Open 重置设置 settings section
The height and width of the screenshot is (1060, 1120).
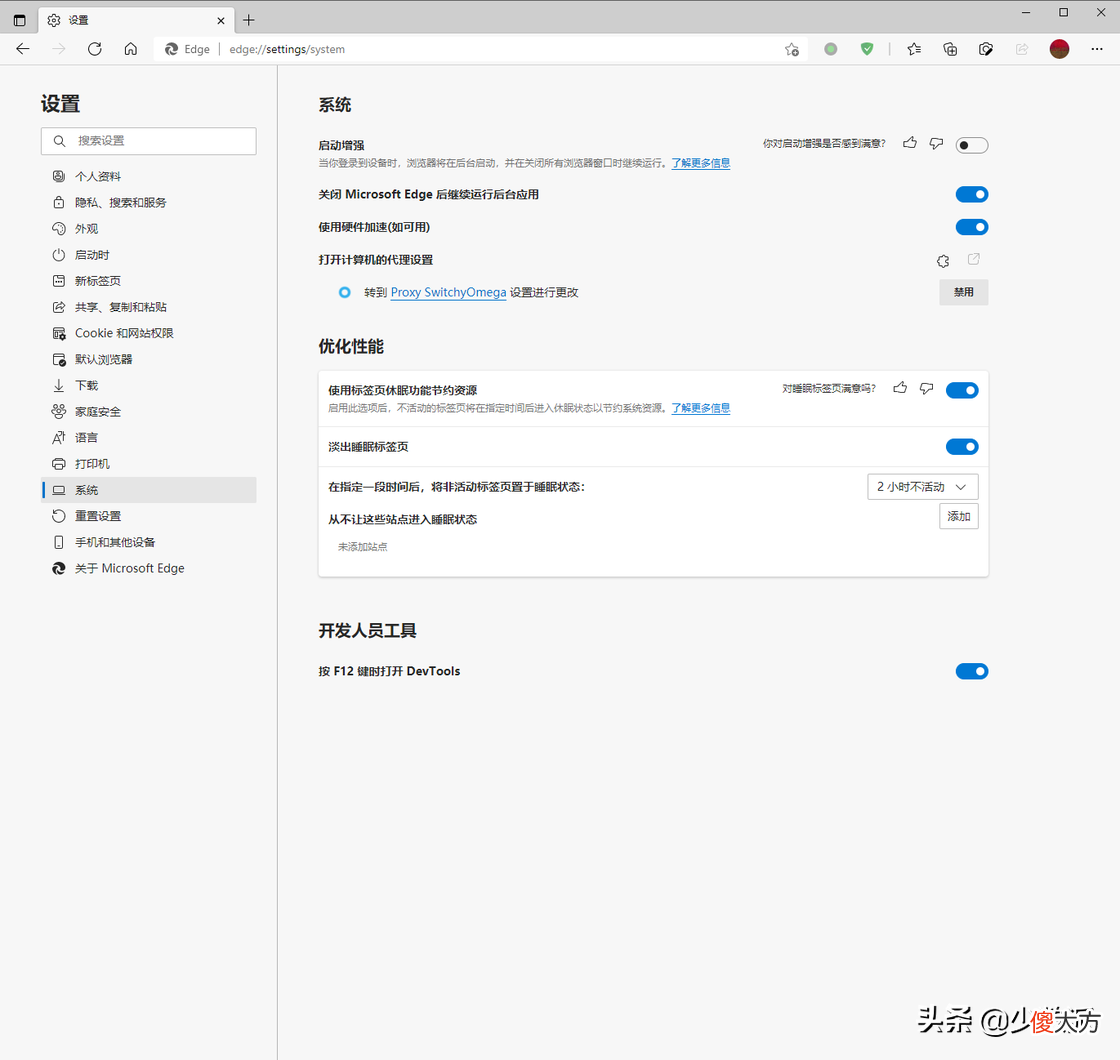pos(149,516)
